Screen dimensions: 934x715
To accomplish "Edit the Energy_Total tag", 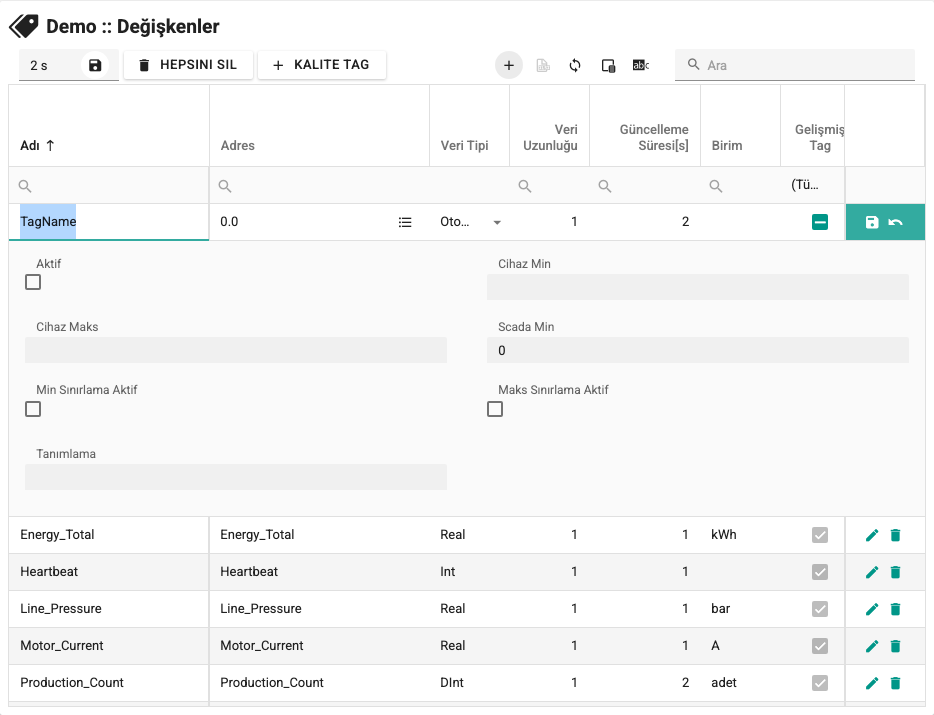I will tap(871, 535).
